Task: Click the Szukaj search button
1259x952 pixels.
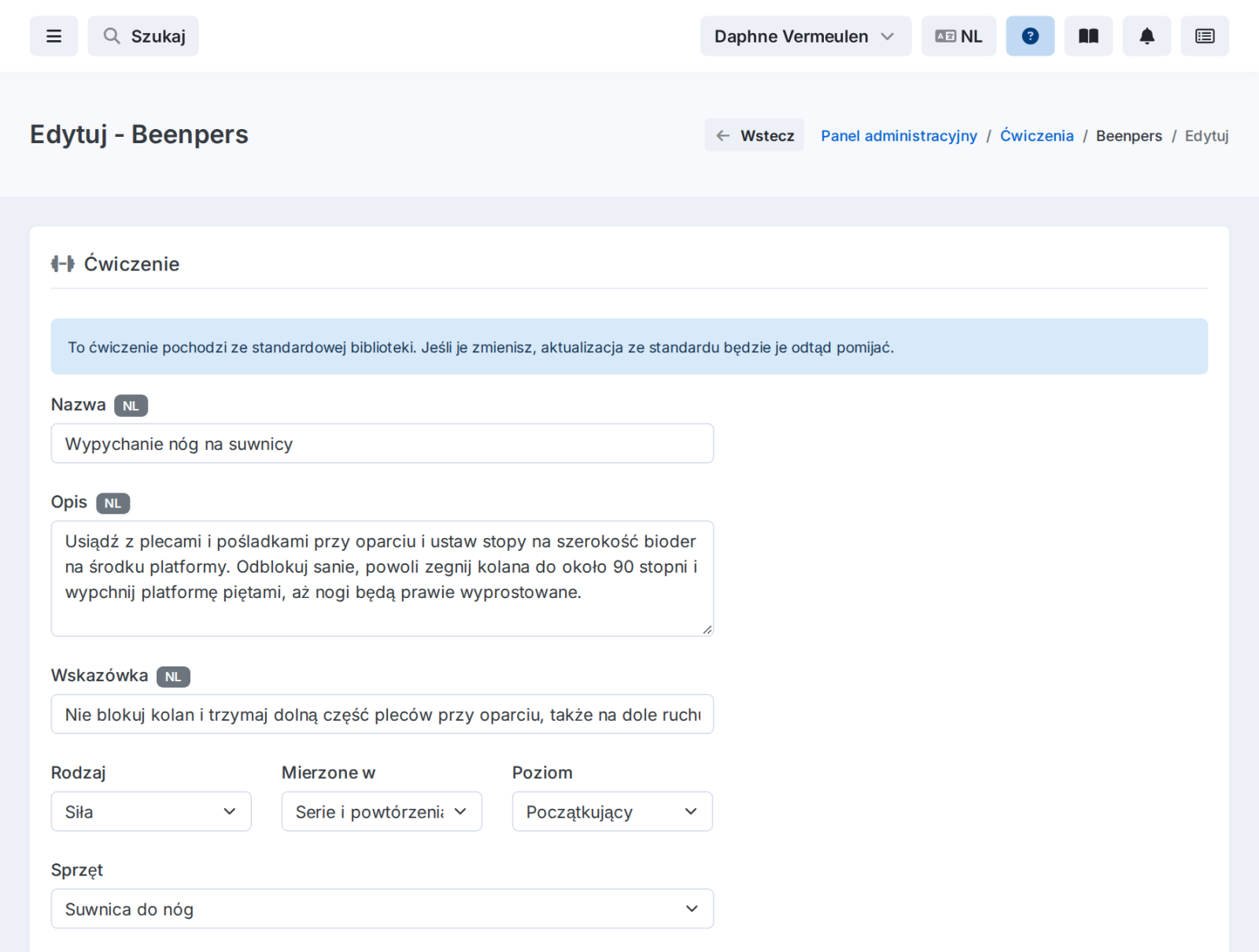Action: click(143, 36)
